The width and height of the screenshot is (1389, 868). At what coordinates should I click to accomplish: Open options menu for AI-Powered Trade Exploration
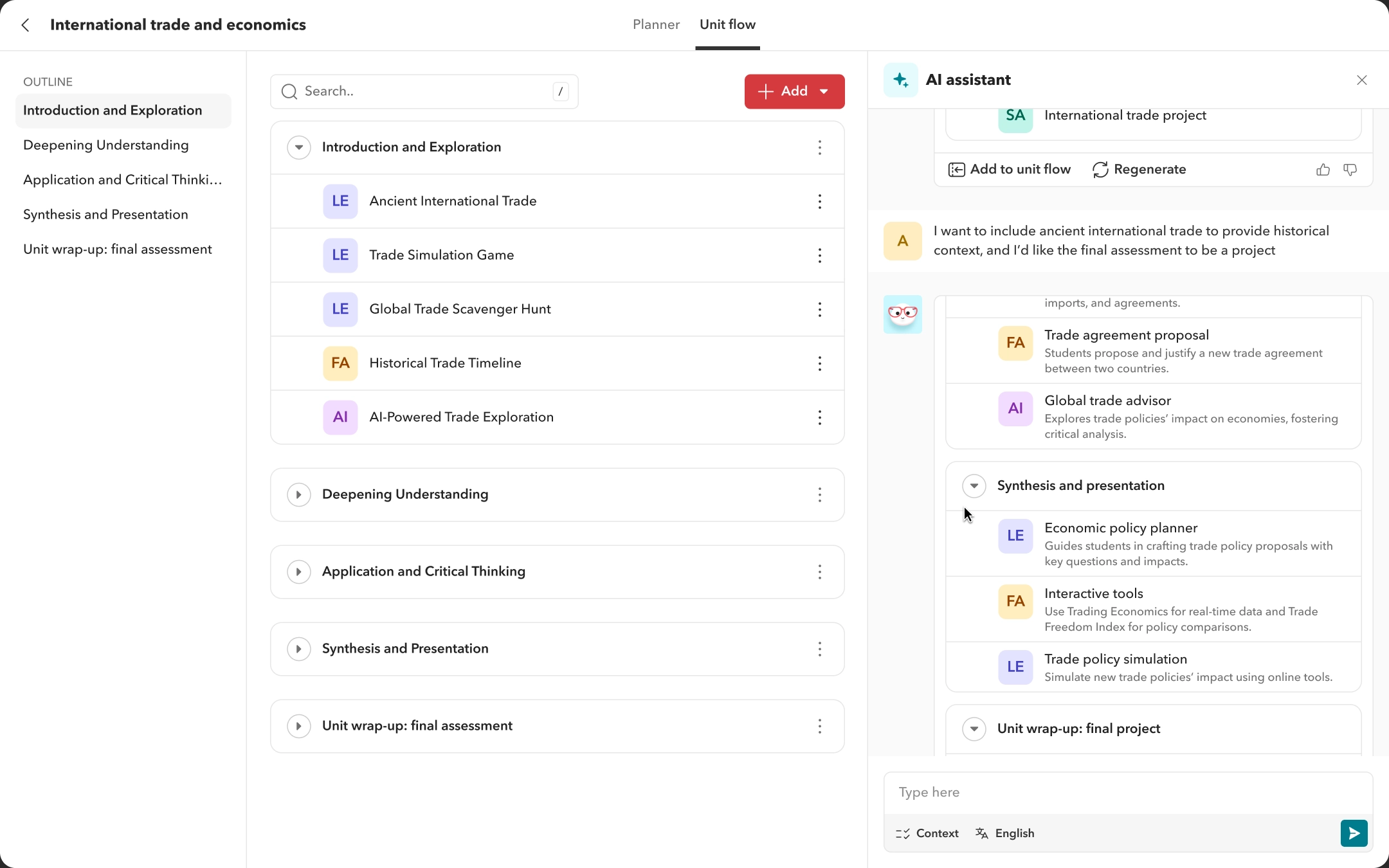coord(819,417)
